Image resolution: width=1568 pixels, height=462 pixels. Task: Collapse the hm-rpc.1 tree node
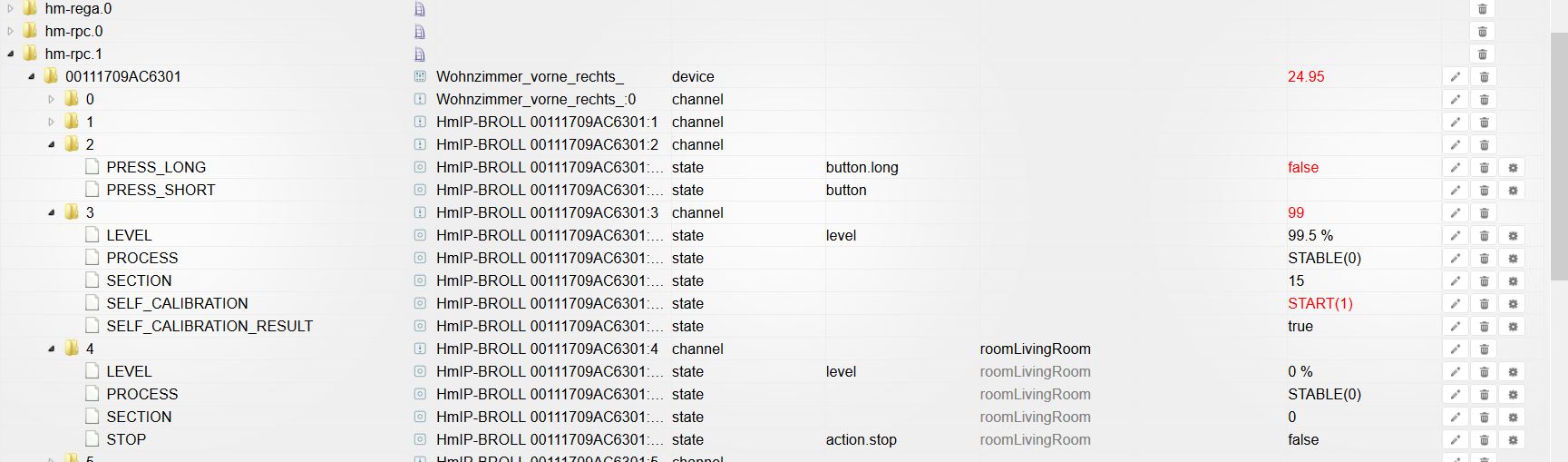(x=11, y=54)
